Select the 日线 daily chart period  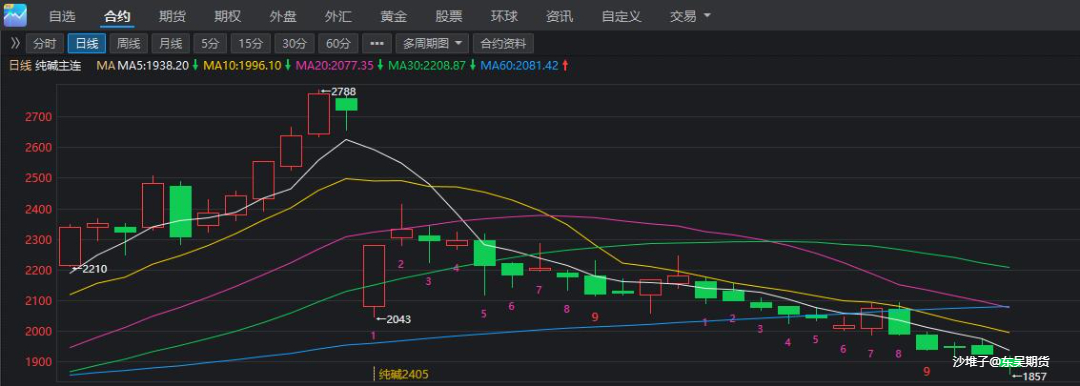(87, 43)
